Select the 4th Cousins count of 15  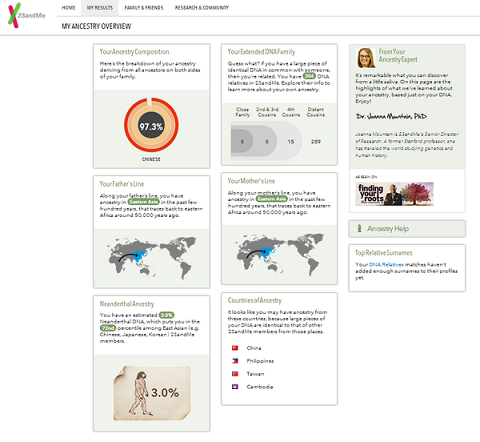coord(291,142)
